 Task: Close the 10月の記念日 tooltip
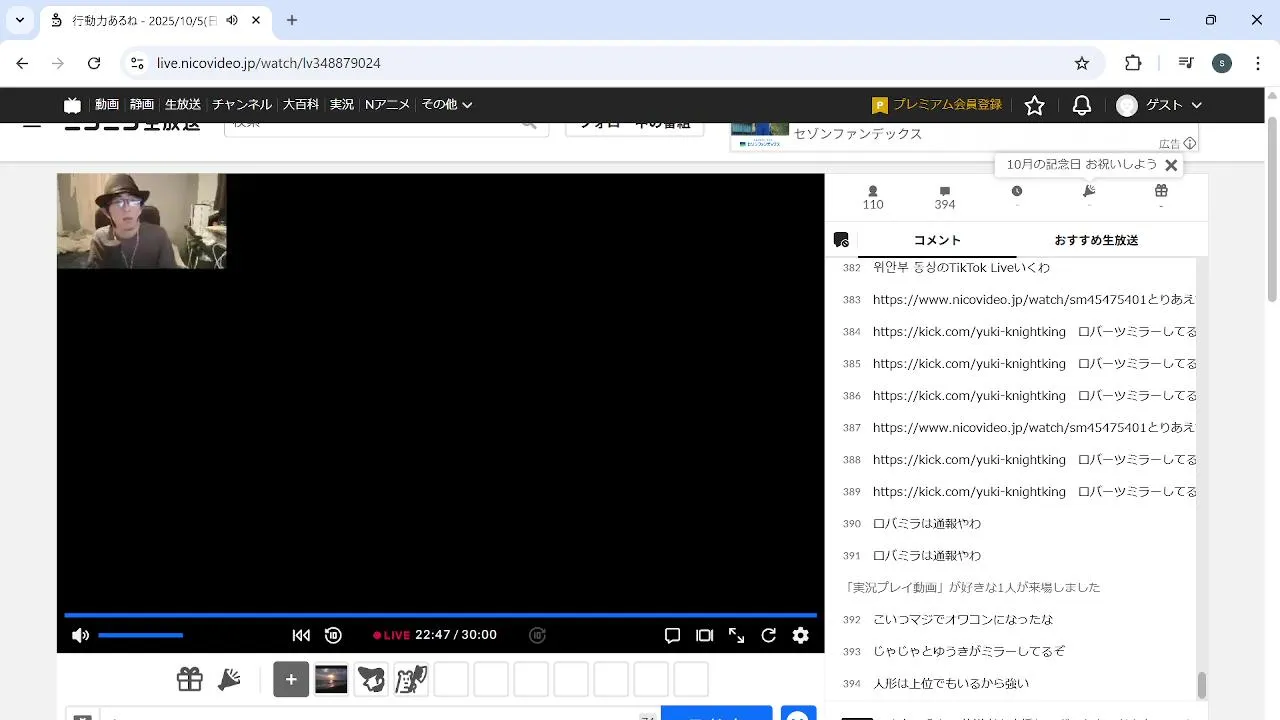(x=1171, y=165)
